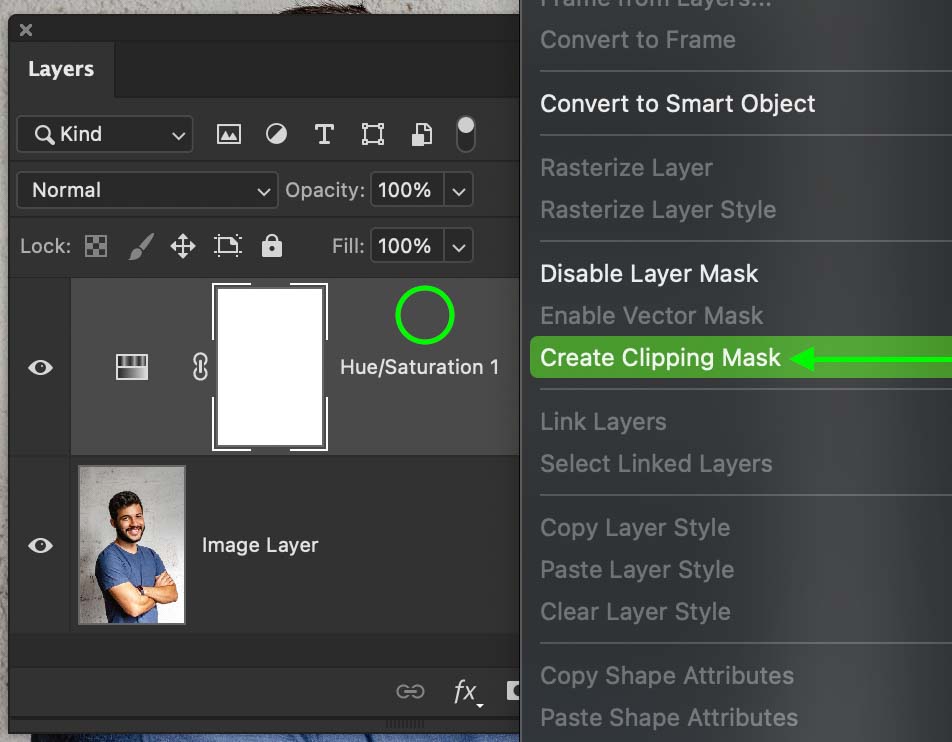Switch to the Layers tab

61,69
